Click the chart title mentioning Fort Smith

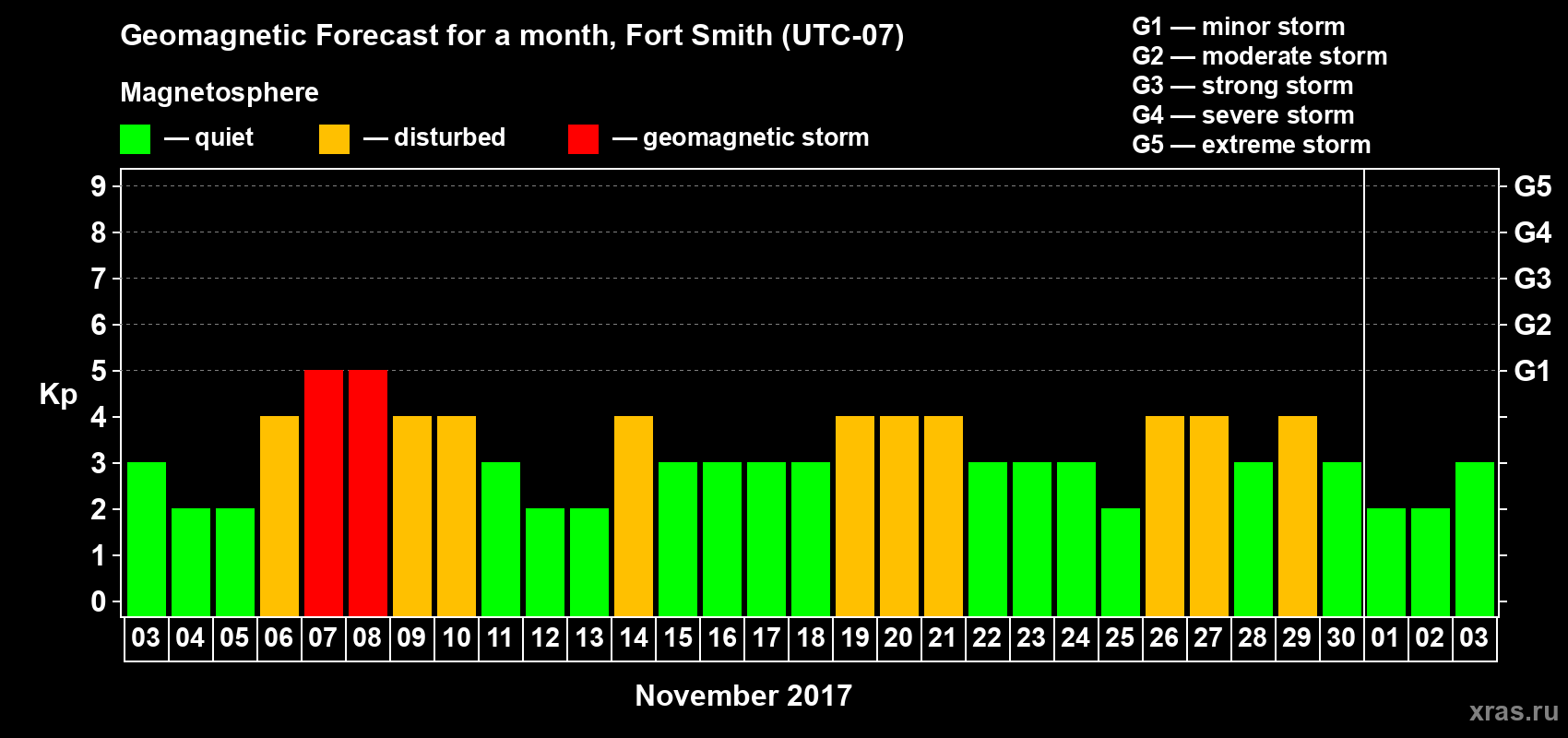pyautogui.click(x=512, y=36)
